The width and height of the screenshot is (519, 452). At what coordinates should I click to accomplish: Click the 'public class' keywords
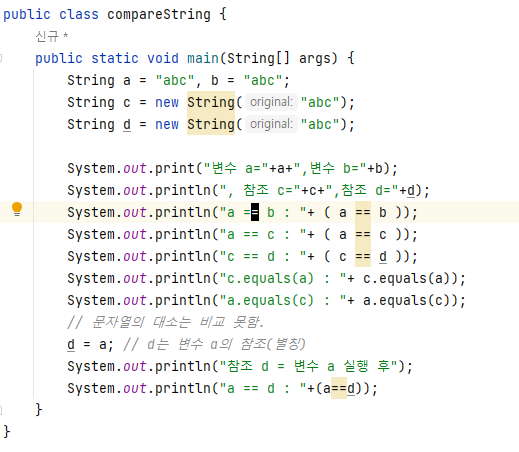[x=51, y=14]
